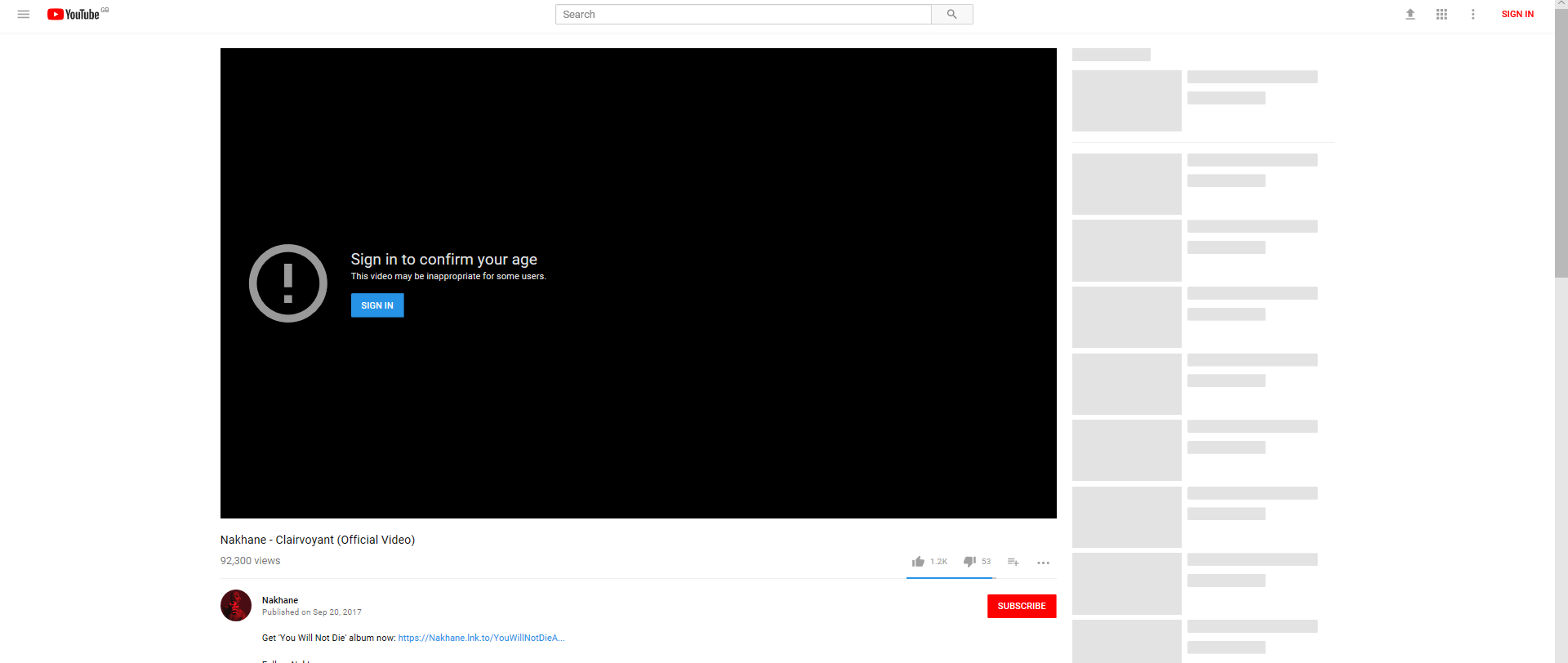The height and width of the screenshot is (663, 1568).
Task: Open the hamburger guide menu
Action: [x=24, y=15]
